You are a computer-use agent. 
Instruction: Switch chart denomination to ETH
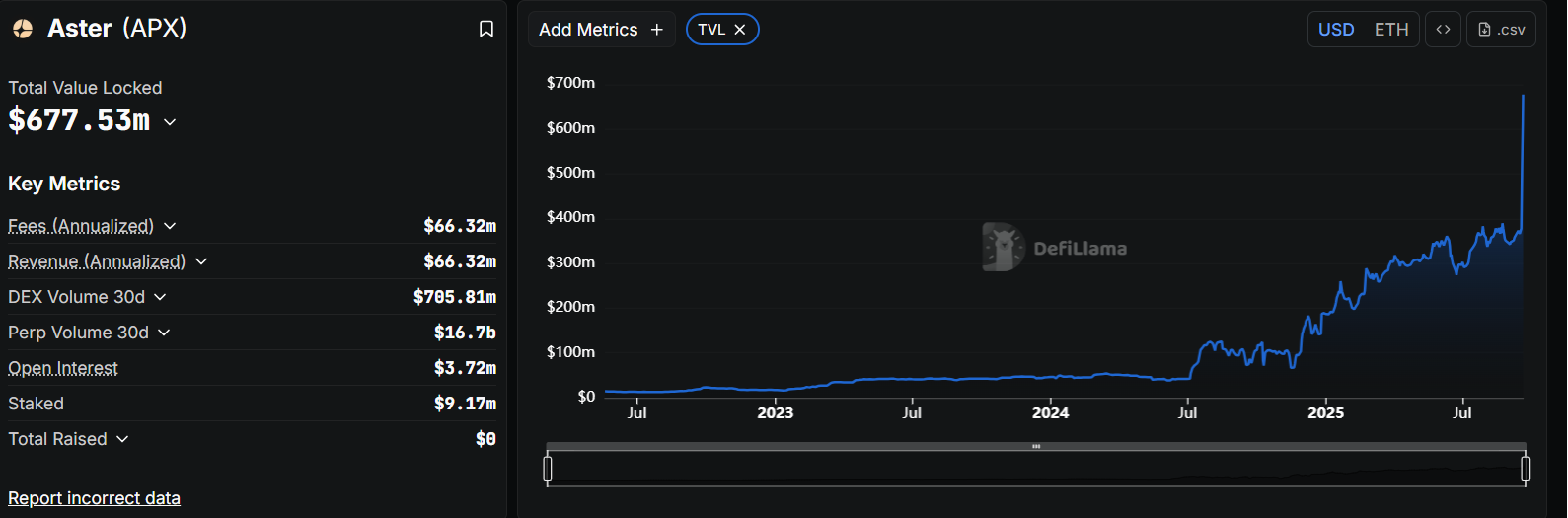[x=1391, y=30]
